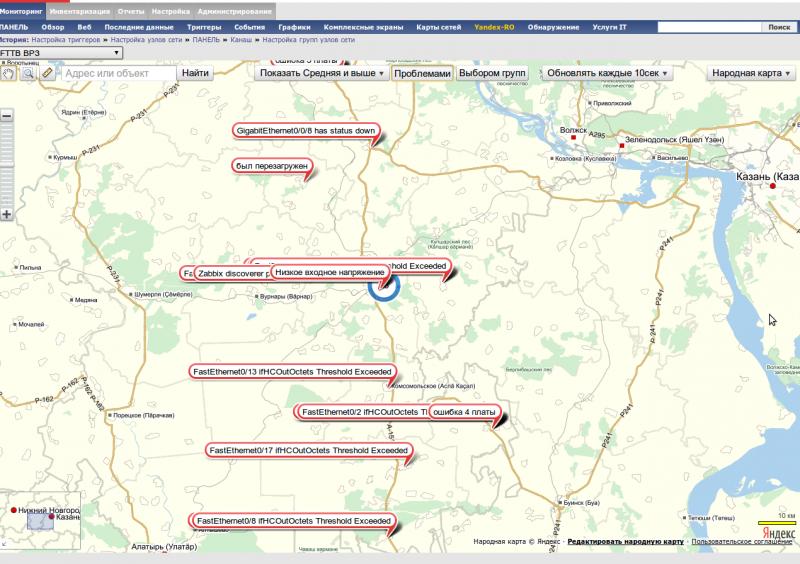Click the blue circle location marker
This screenshot has width=800, height=564.
point(384,286)
